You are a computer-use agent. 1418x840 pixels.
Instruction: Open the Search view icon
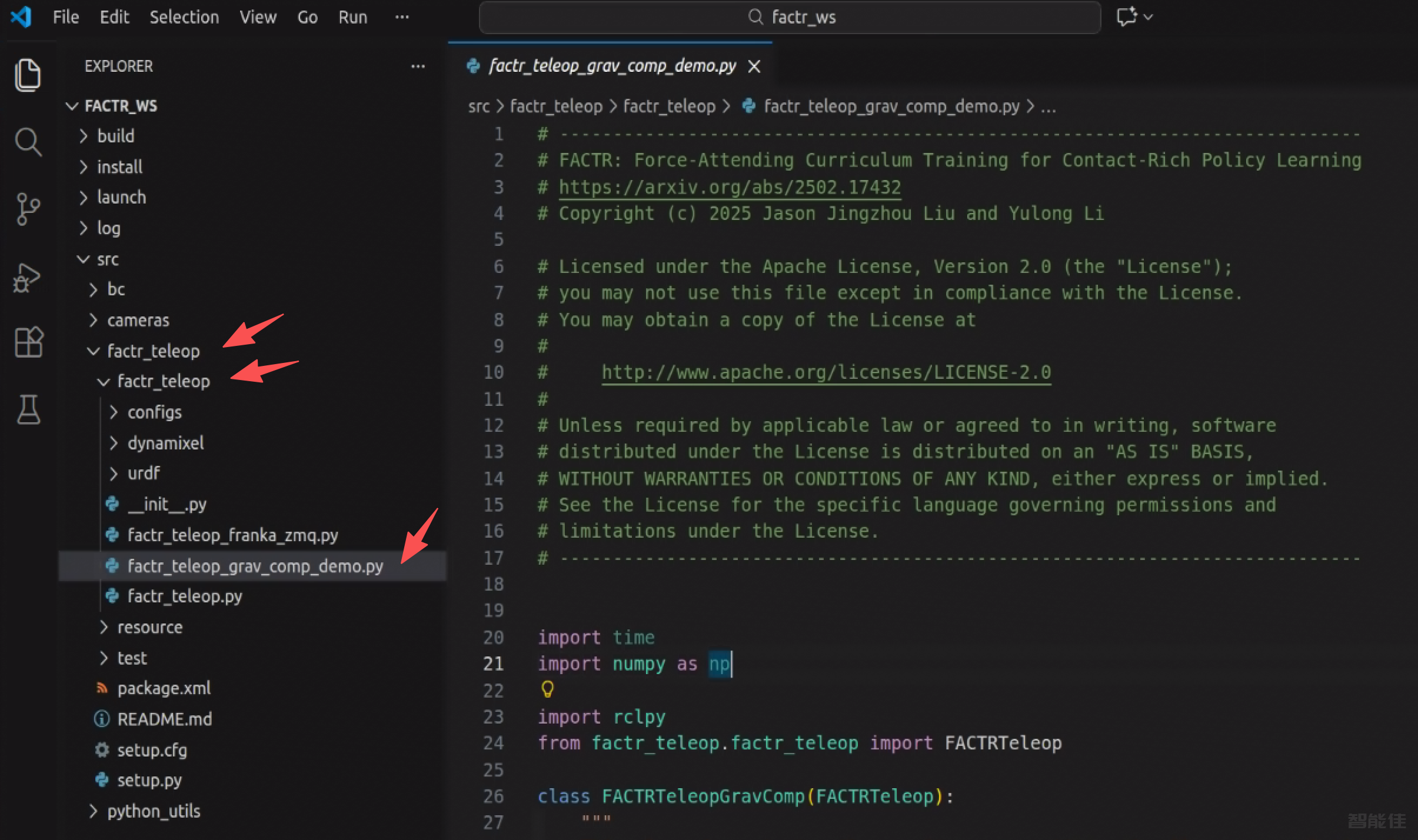(x=27, y=142)
